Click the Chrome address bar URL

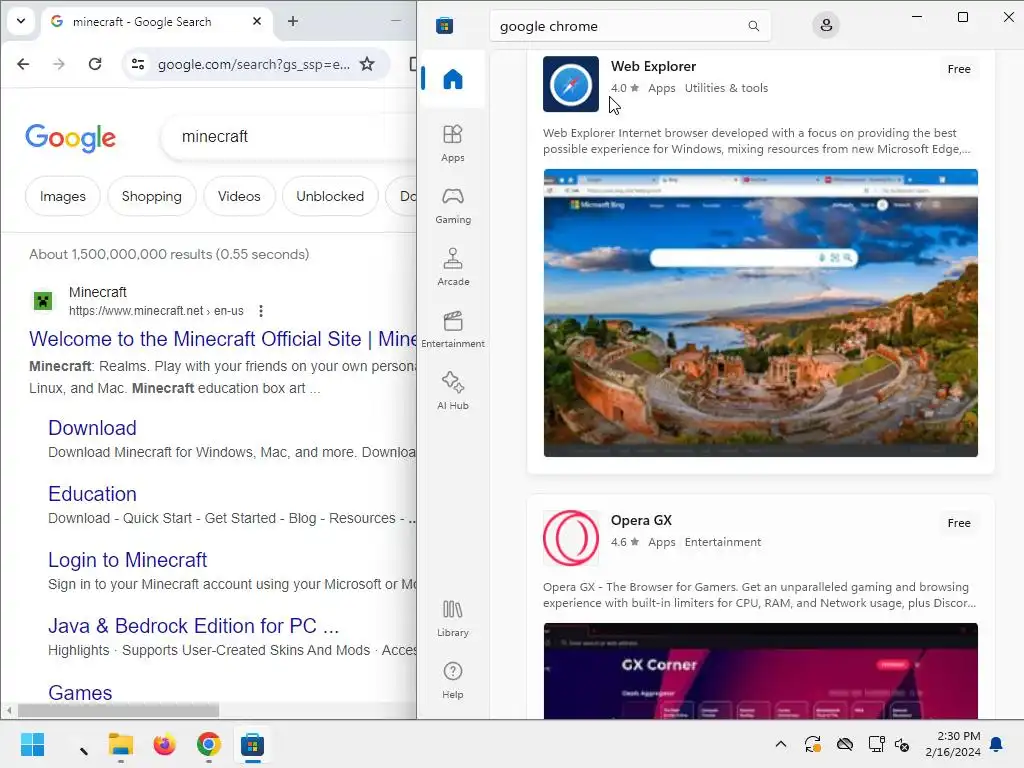(253, 64)
